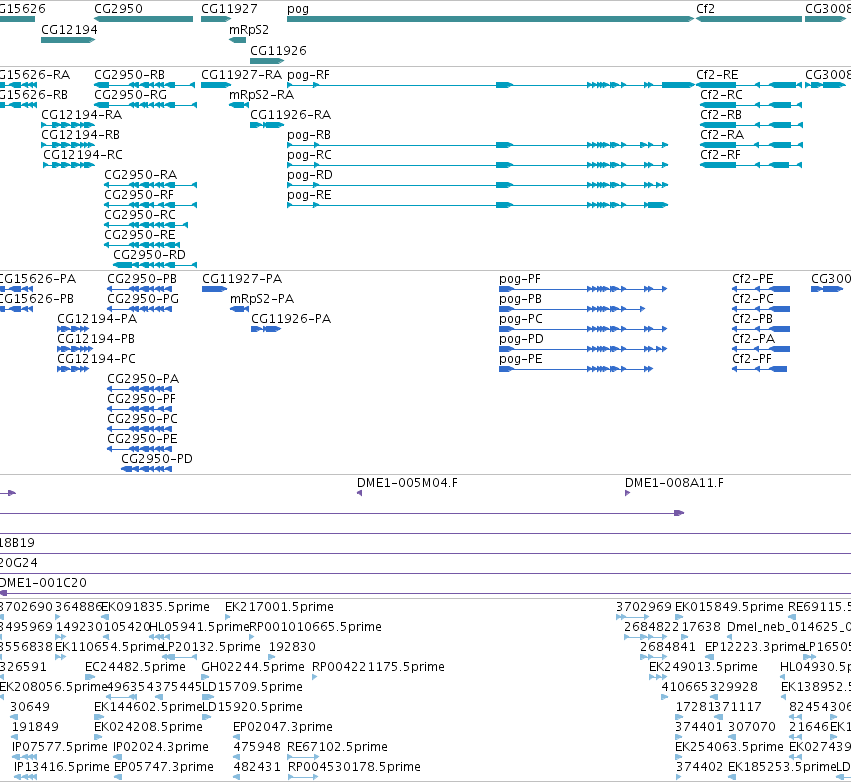851x782 pixels.
Task: Click the CG12194 gene bar
Action: (x=68, y=40)
